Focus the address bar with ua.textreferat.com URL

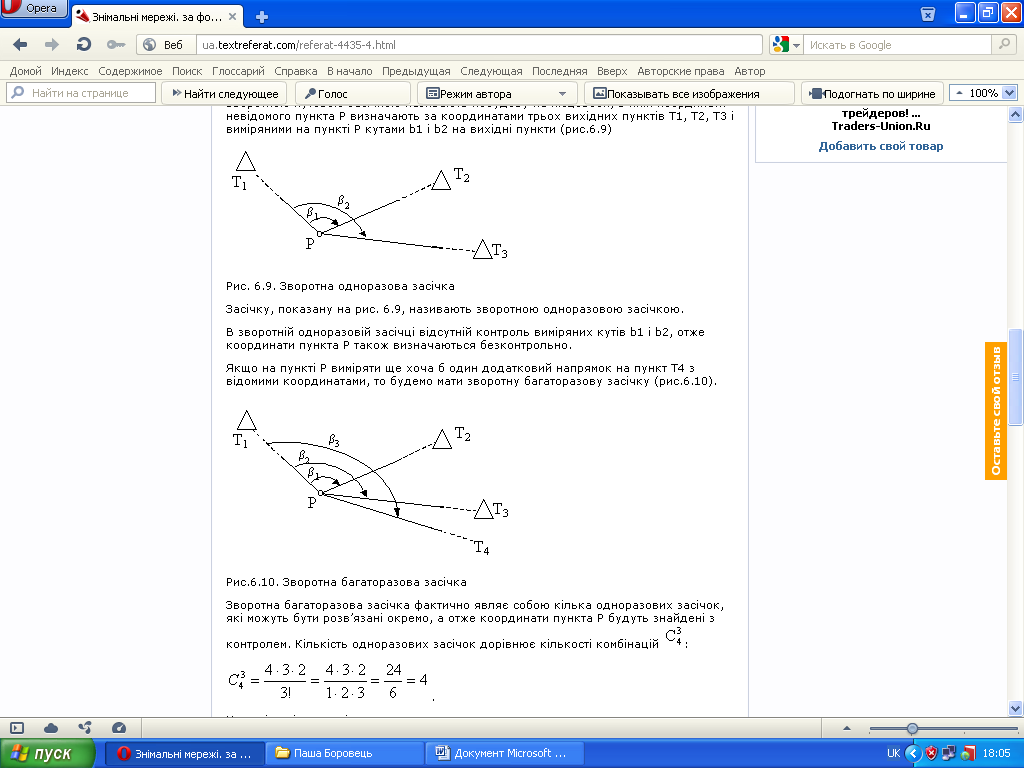[479, 45]
